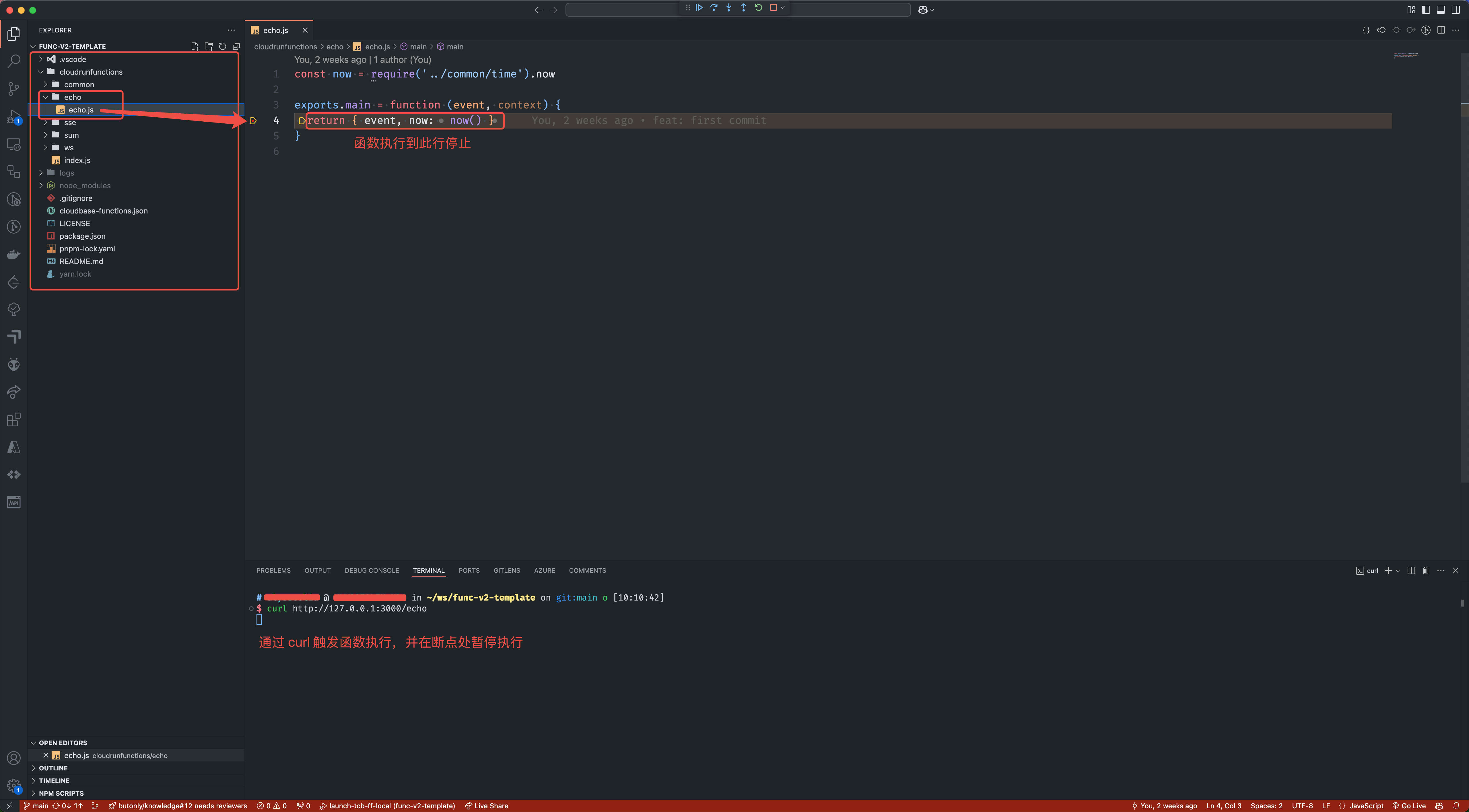Open the Docker view in activity bar
Viewport: 1469px width, 812px height.
coord(14,254)
